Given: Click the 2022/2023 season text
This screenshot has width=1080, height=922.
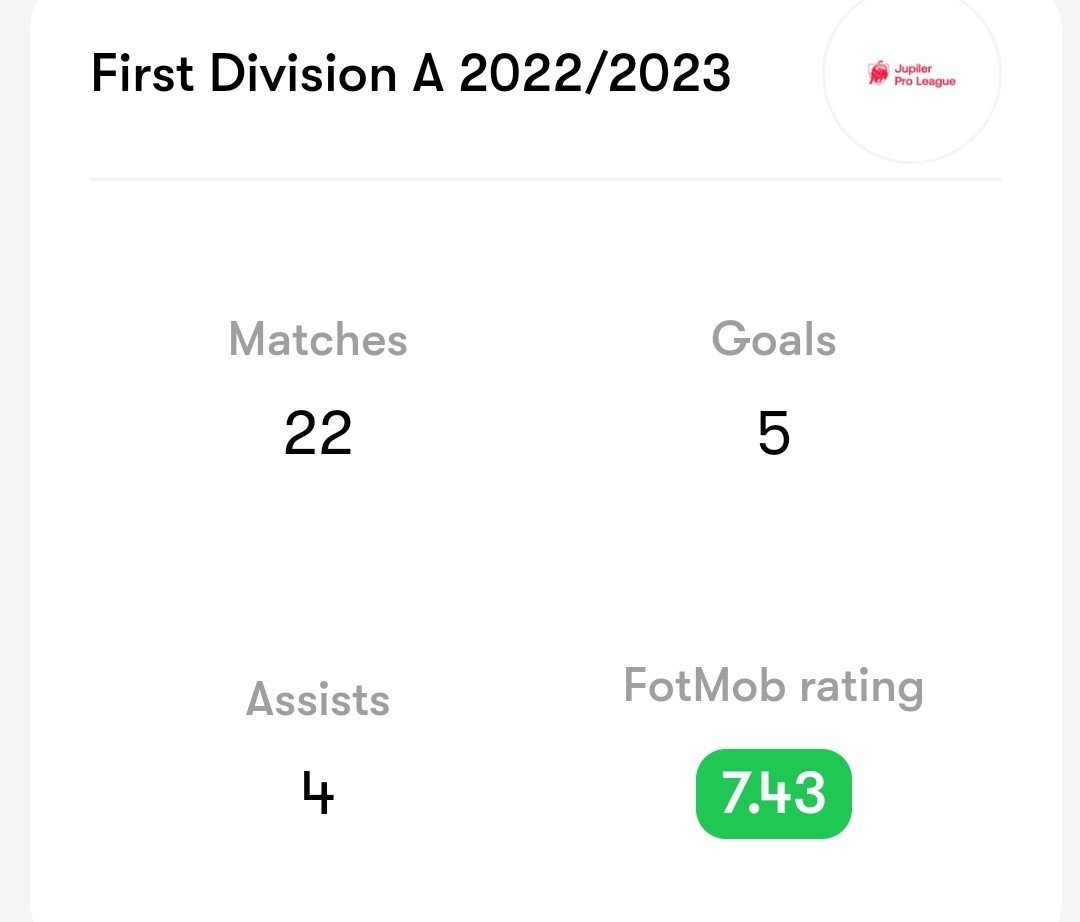Looking at the screenshot, I should pyautogui.click(x=594, y=73).
